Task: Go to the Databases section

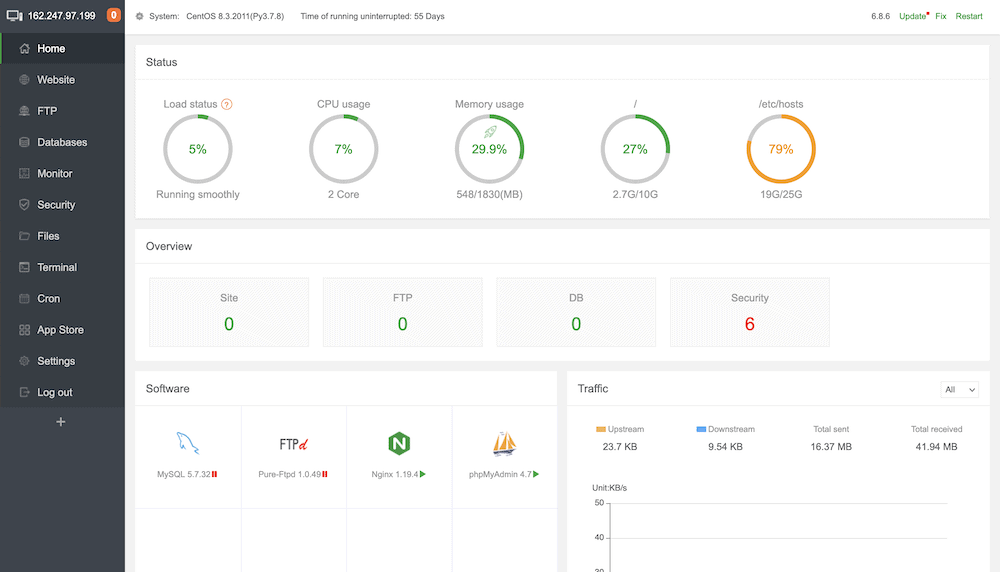Action: [62, 142]
